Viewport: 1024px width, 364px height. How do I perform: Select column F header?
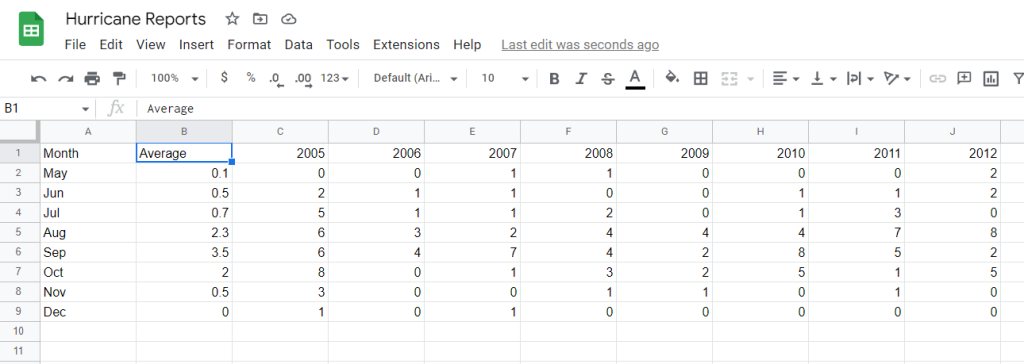(568, 132)
